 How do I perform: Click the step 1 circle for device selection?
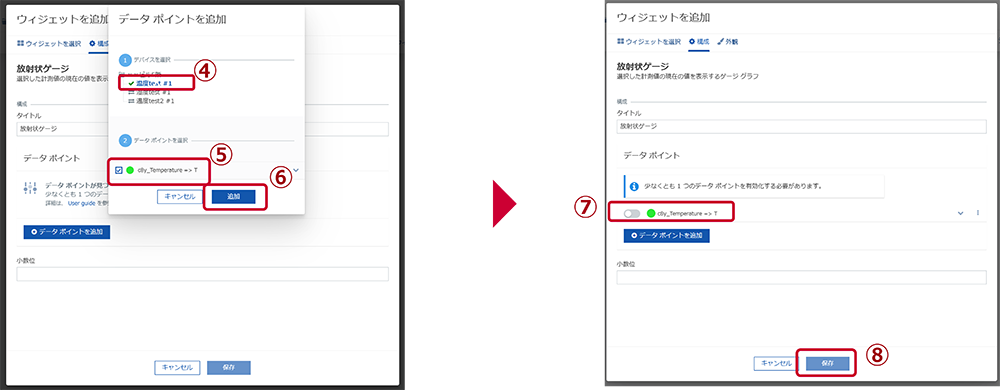(x=125, y=60)
